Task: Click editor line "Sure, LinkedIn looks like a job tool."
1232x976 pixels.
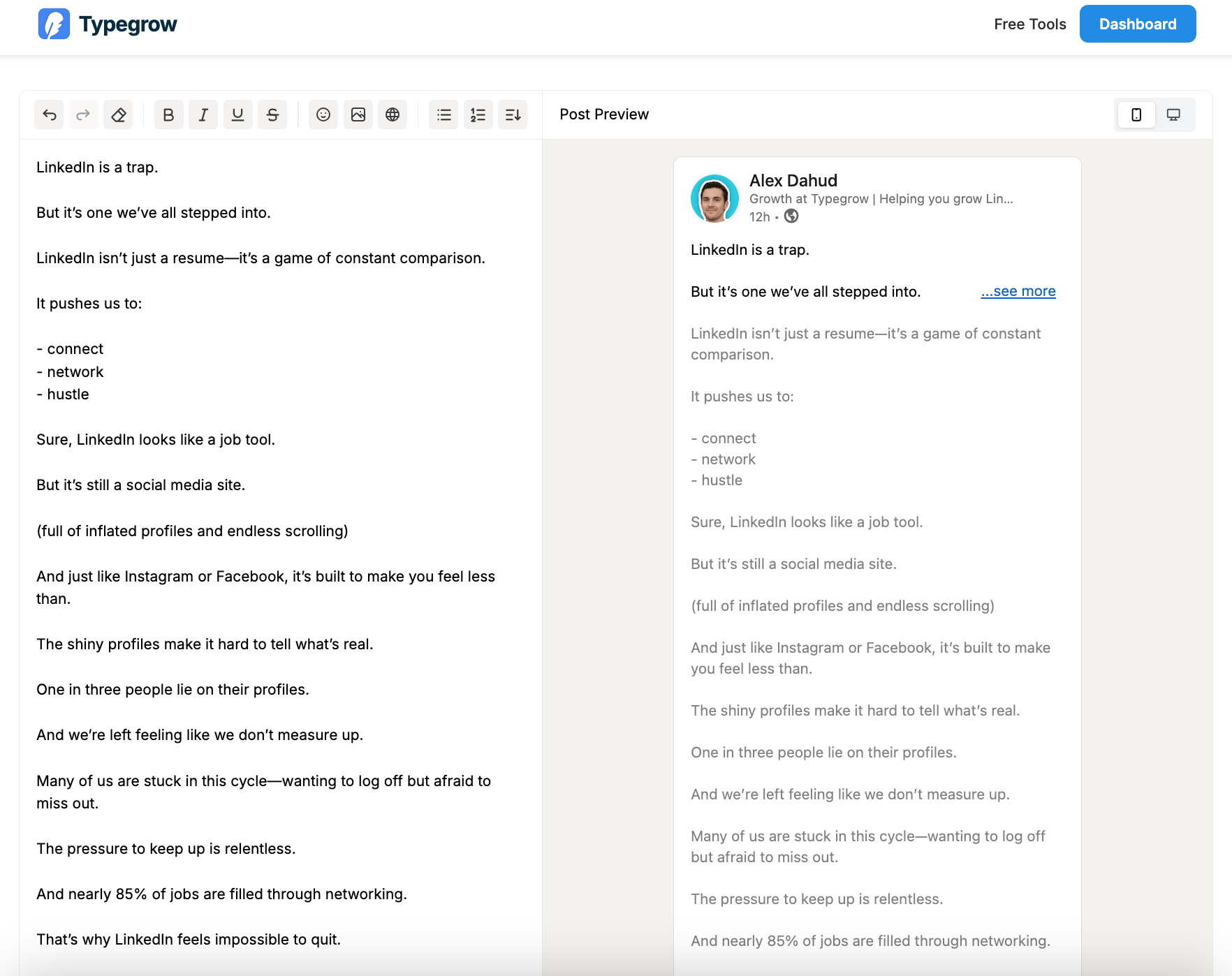Action: [156, 440]
